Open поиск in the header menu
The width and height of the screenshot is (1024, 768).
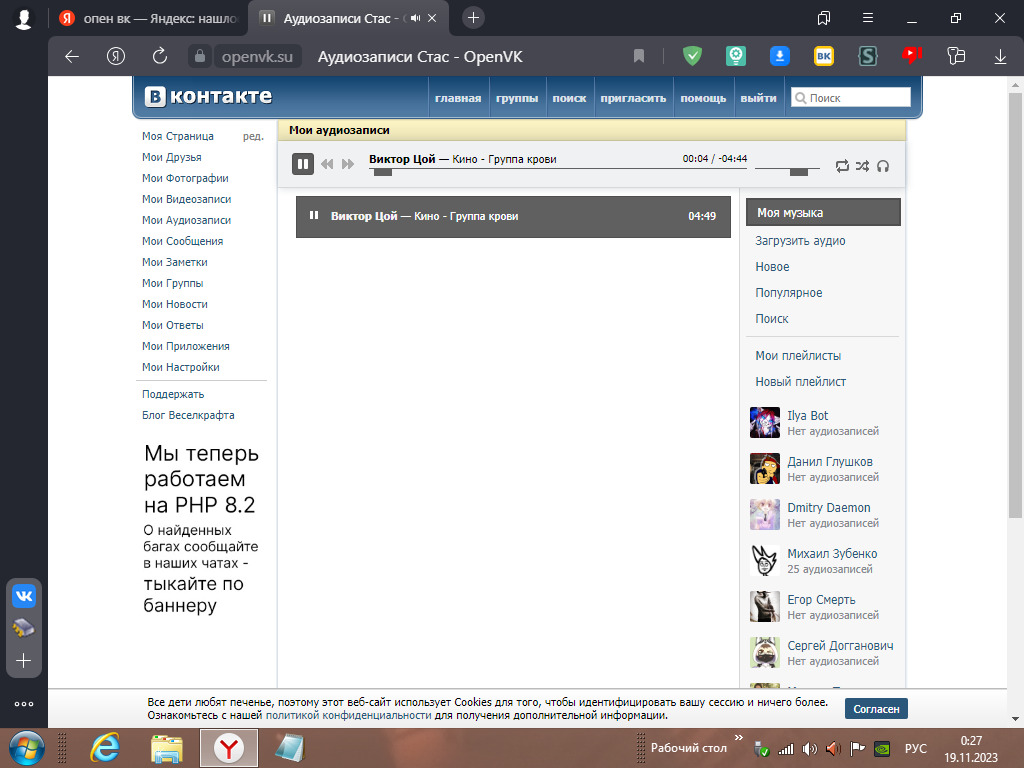click(x=569, y=98)
